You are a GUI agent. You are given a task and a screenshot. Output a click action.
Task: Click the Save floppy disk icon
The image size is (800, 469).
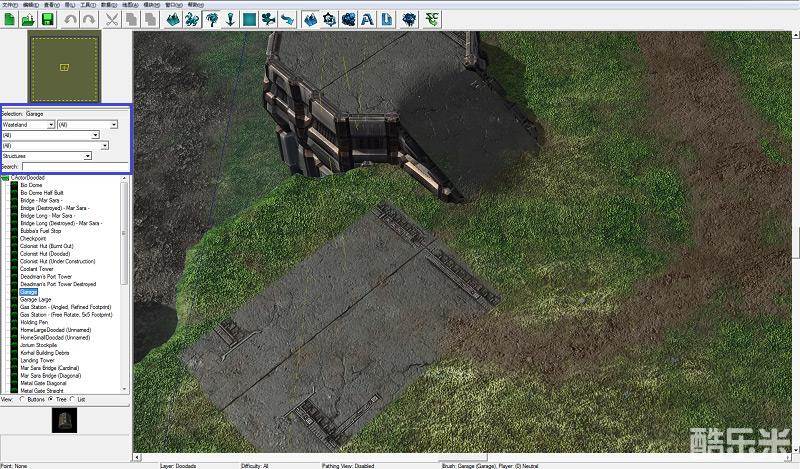click(47, 19)
